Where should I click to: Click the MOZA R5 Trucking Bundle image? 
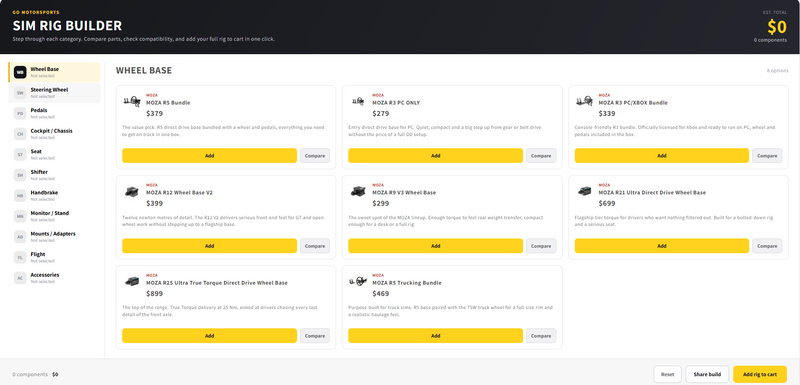[x=358, y=281]
